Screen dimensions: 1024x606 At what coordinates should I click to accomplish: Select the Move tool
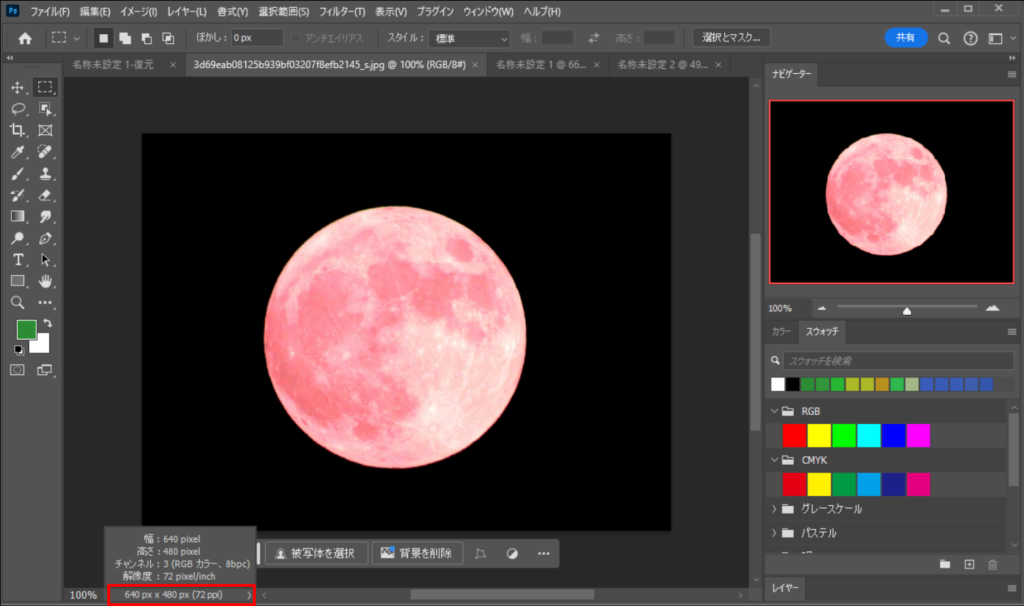(x=18, y=88)
